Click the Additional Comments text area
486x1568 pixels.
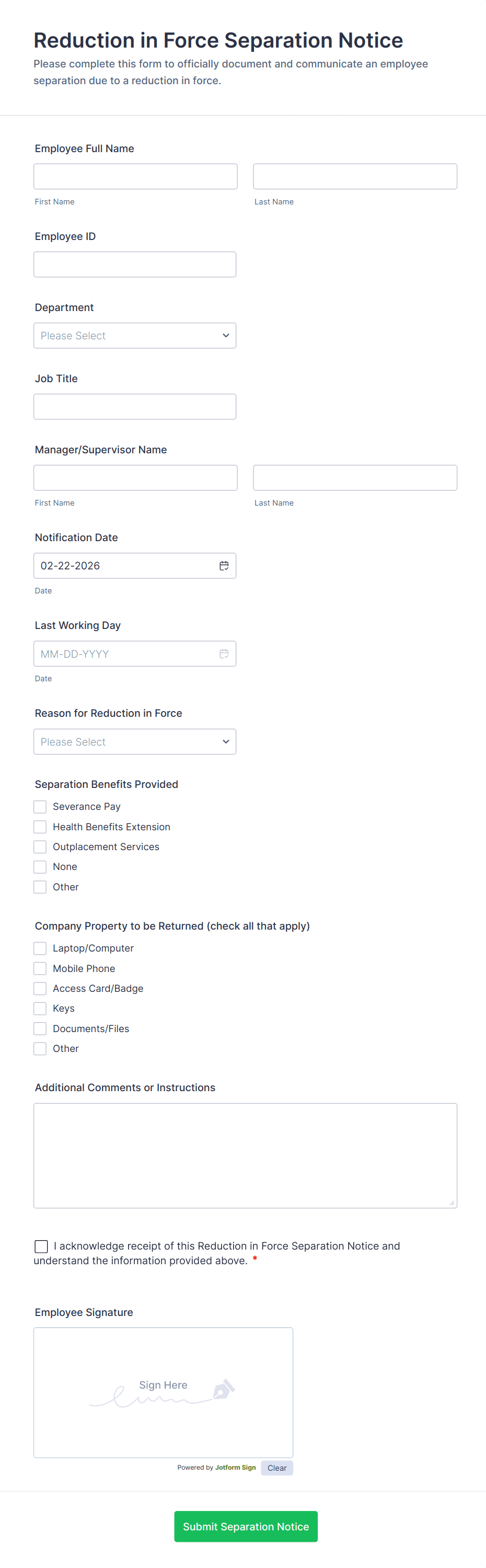coord(245,1155)
